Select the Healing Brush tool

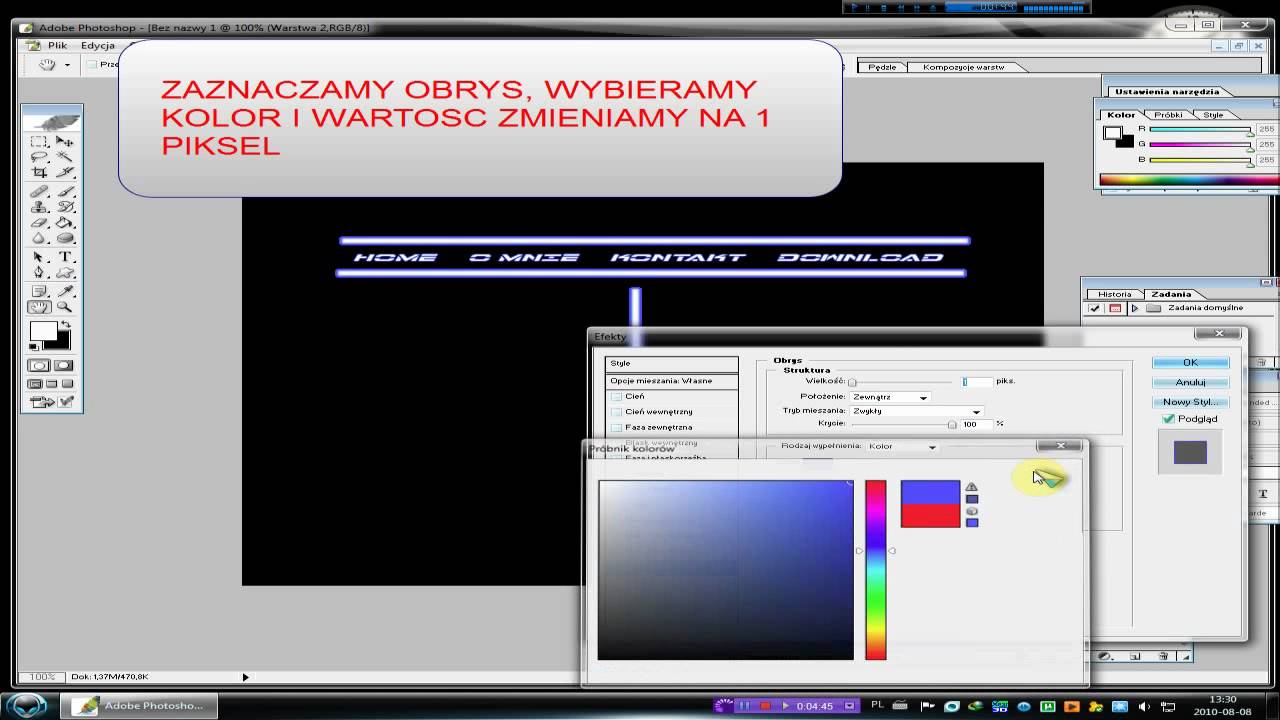point(39,191)
